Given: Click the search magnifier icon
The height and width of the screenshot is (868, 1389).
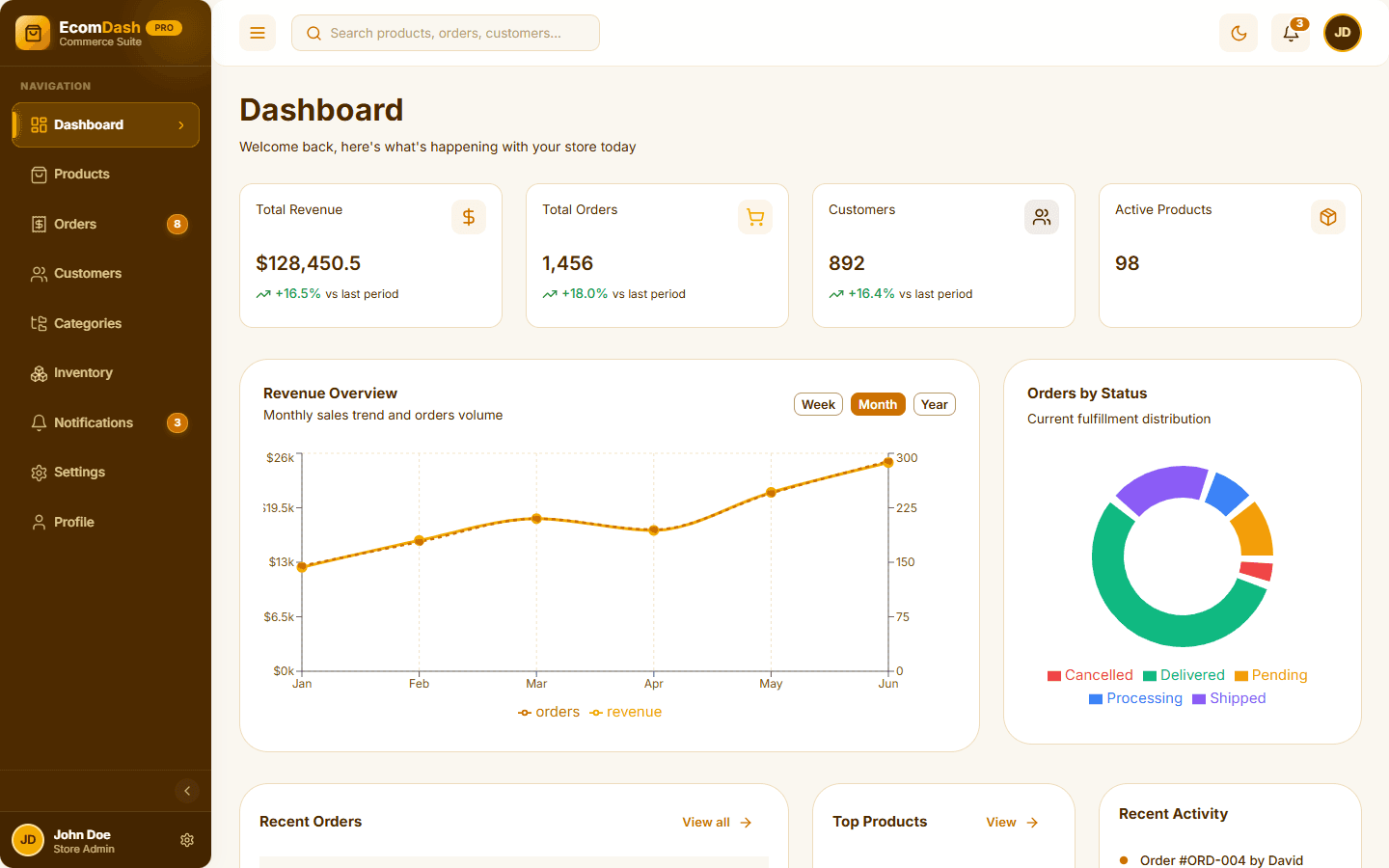Looking at the screenshot, I should coord(313,33).
